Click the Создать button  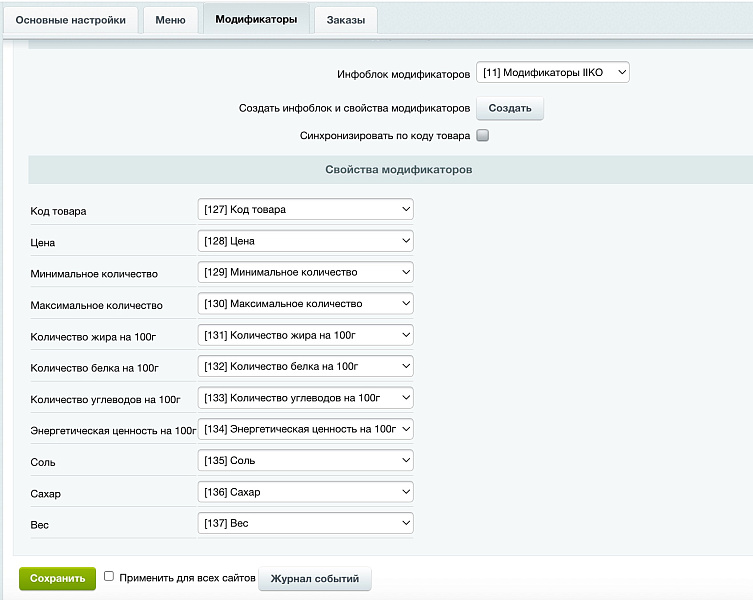(x=509, y=108)
